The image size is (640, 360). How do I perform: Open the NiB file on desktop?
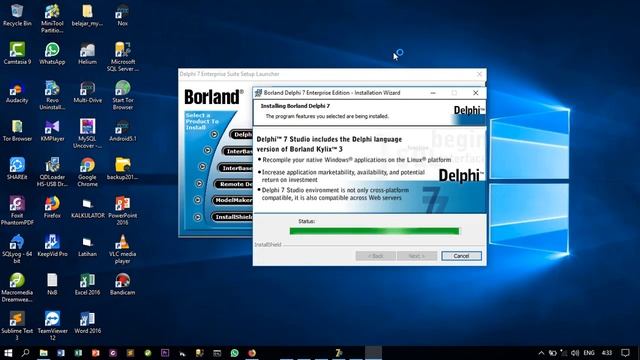tap(52, 284)
